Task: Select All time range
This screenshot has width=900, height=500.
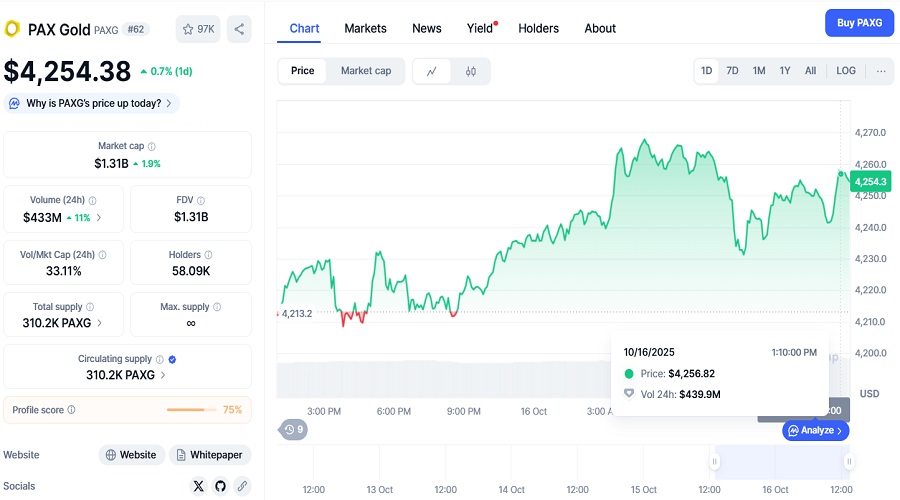Action: click(x=810, y=71)
